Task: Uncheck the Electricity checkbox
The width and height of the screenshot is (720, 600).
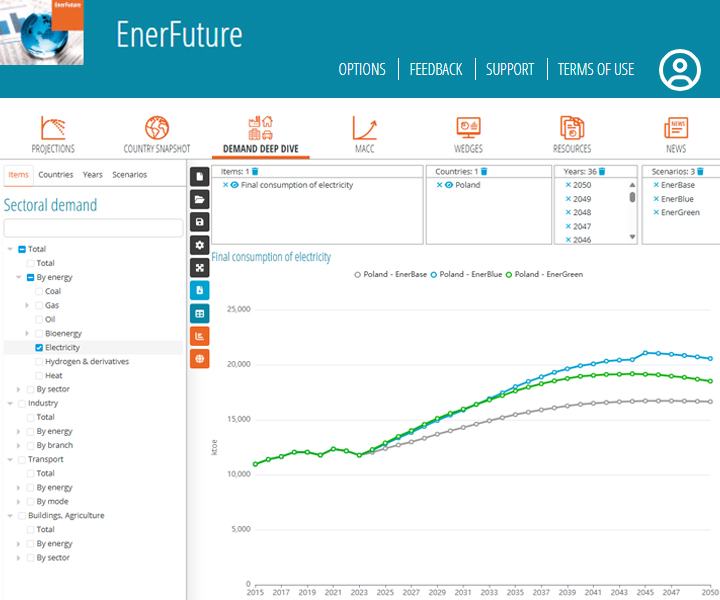Action: point(39,347)
